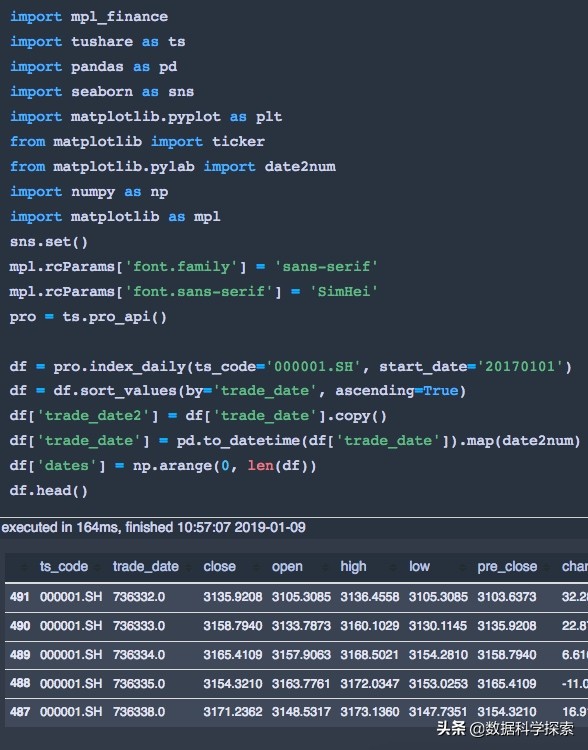Click high value 3136.4558
The width and height of the screenshot is (588, 750).
[369, 597]
